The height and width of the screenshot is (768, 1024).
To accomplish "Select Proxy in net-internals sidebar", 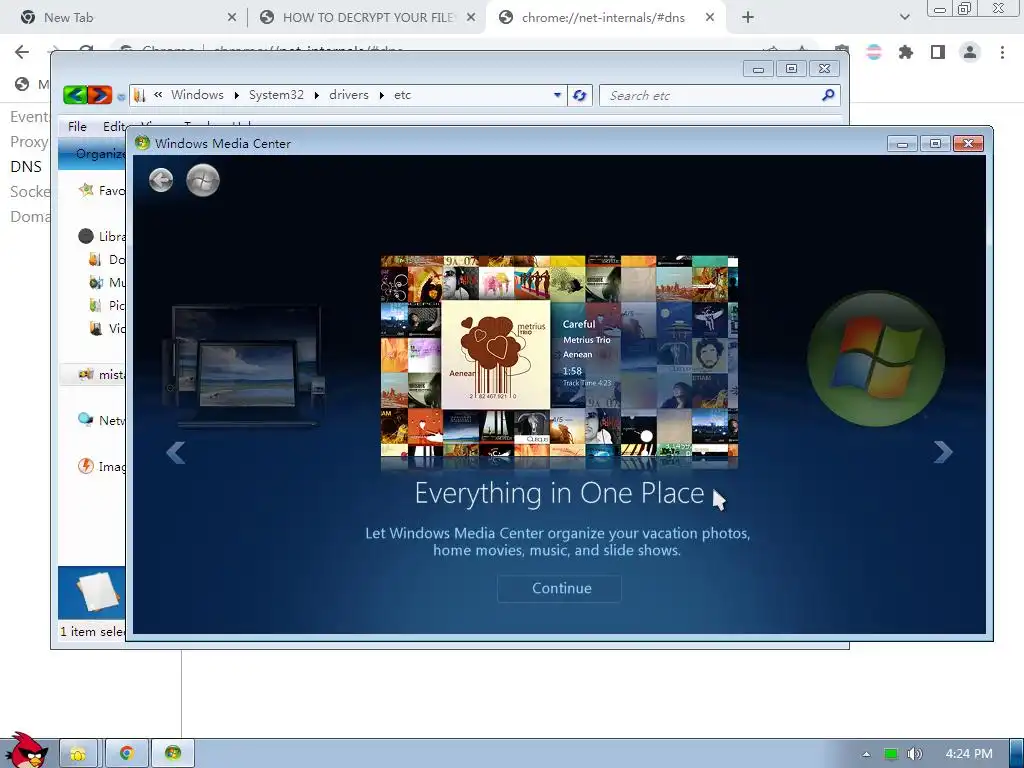I will click(29, 142).
